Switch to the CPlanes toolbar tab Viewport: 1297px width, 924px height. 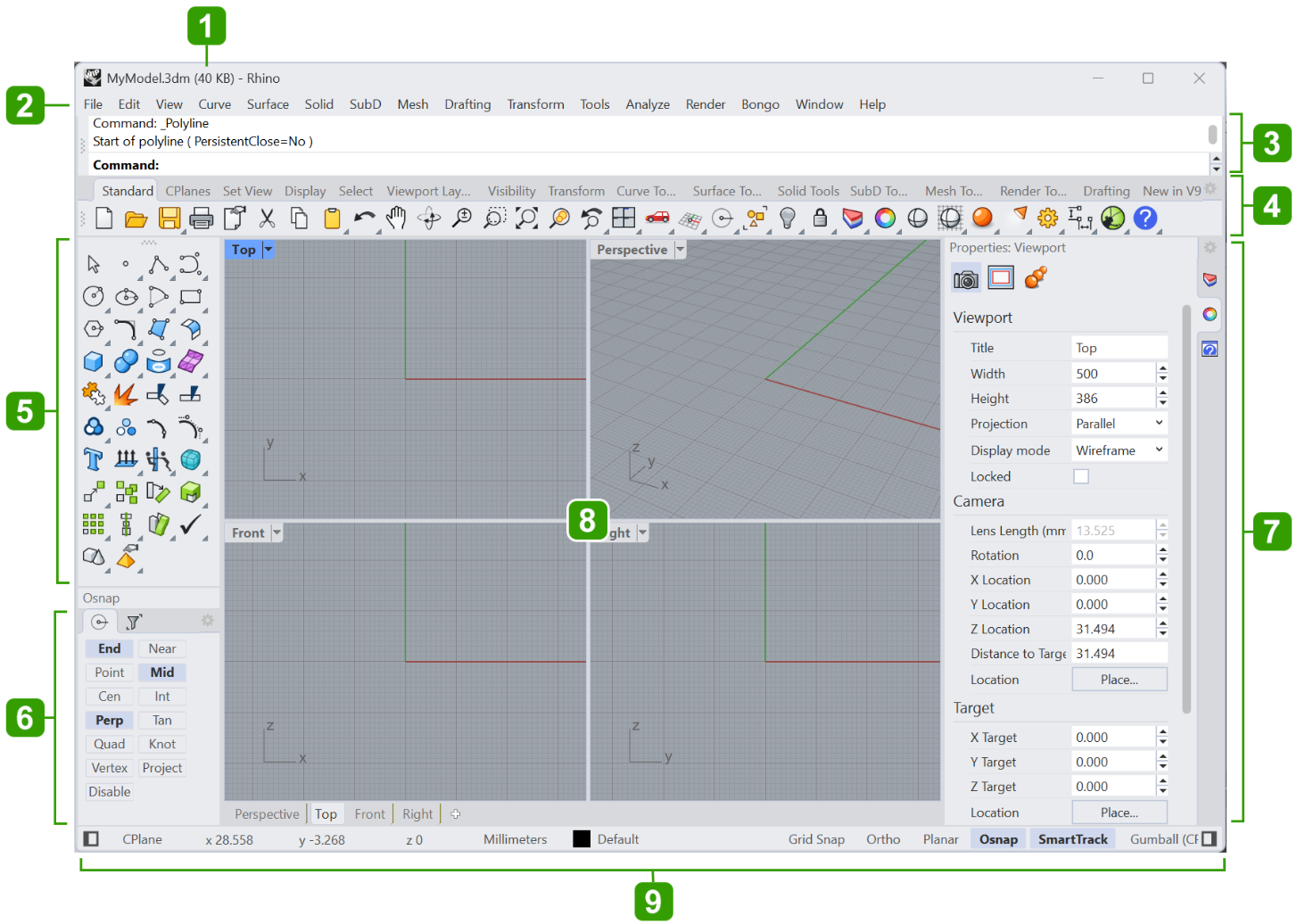tap(187, 191)
